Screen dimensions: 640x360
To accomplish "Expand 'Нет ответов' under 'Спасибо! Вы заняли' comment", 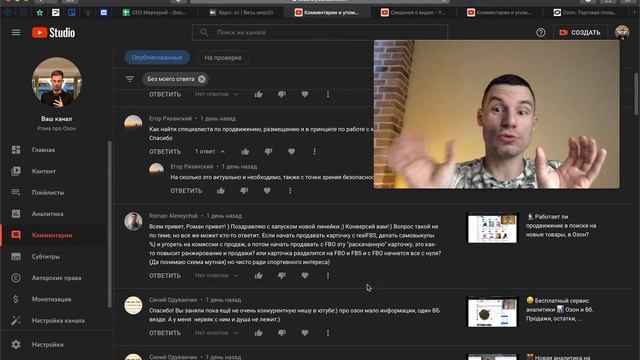I will (x=216, y=333).
